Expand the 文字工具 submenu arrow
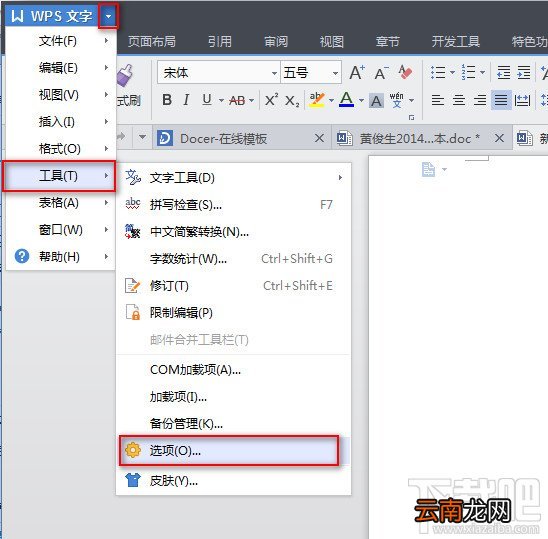 (x=340, y=178)
